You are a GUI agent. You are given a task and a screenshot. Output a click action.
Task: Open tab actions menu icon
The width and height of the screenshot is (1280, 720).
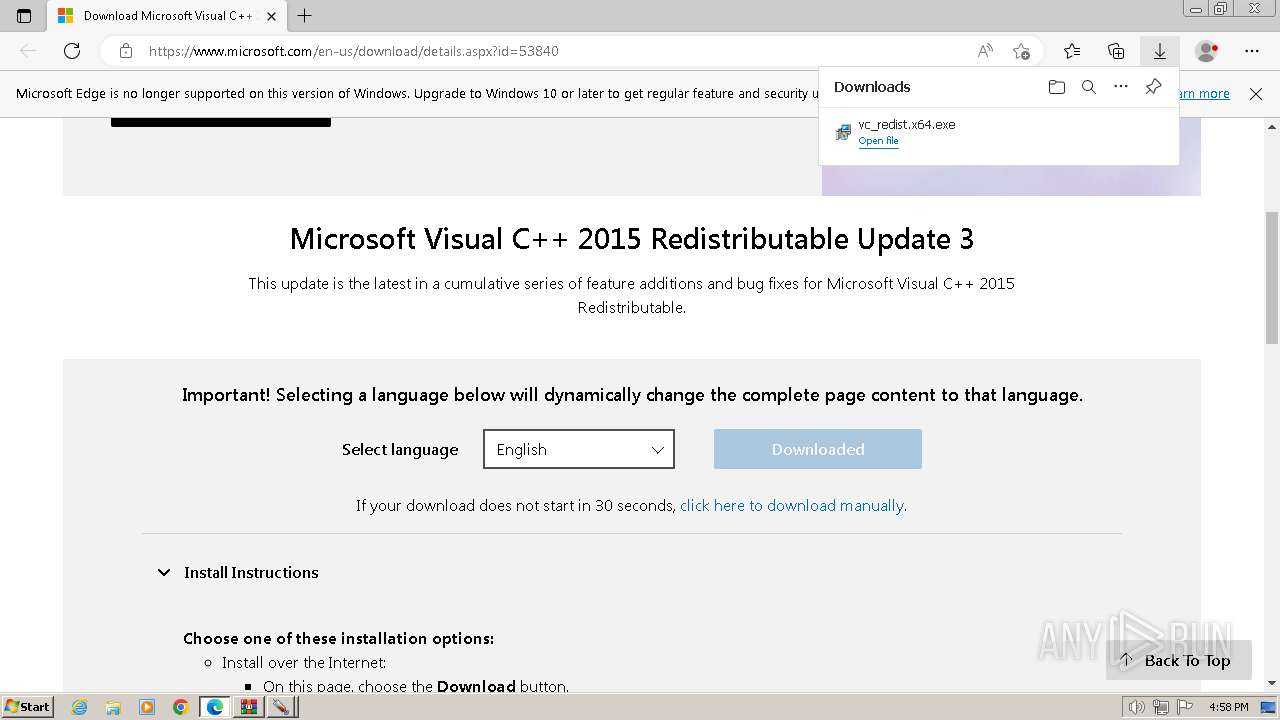[24, 16]
